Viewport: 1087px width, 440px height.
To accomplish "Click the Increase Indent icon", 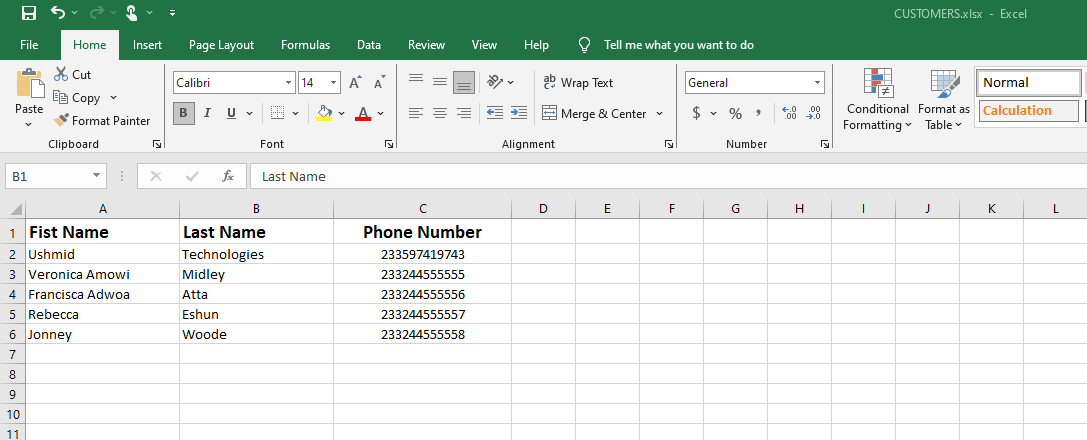I will coord(518,113).
